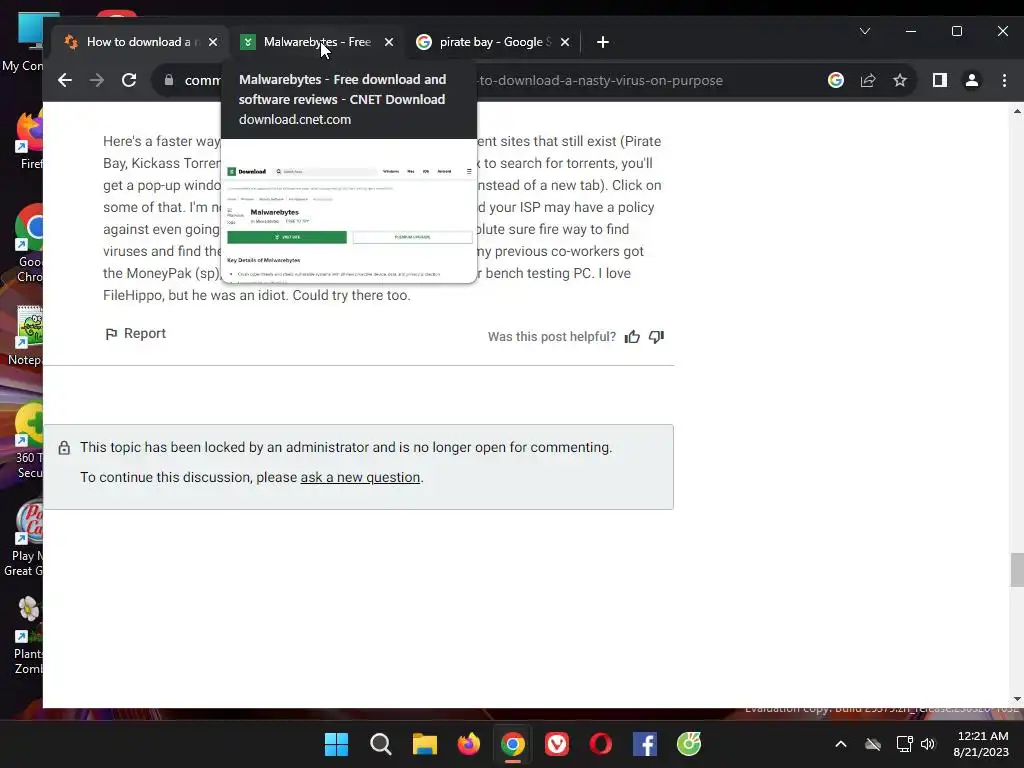Image resolution: width=1024 pixels, height=768 pixels.
Task: Open the green app icon right of Facebook in taskbar
Action: (x=689, y=744)
